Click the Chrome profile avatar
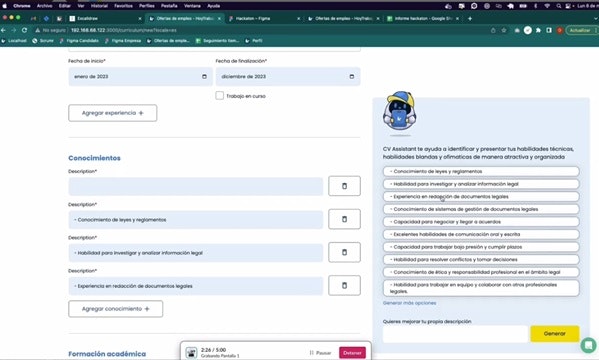599x360 pixels. pos(560,30)
